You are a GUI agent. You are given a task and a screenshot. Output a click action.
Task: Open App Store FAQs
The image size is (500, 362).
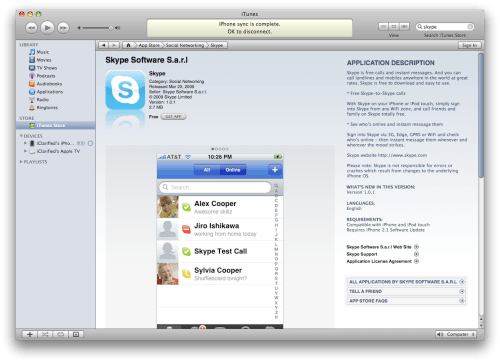tap(406, 301)
